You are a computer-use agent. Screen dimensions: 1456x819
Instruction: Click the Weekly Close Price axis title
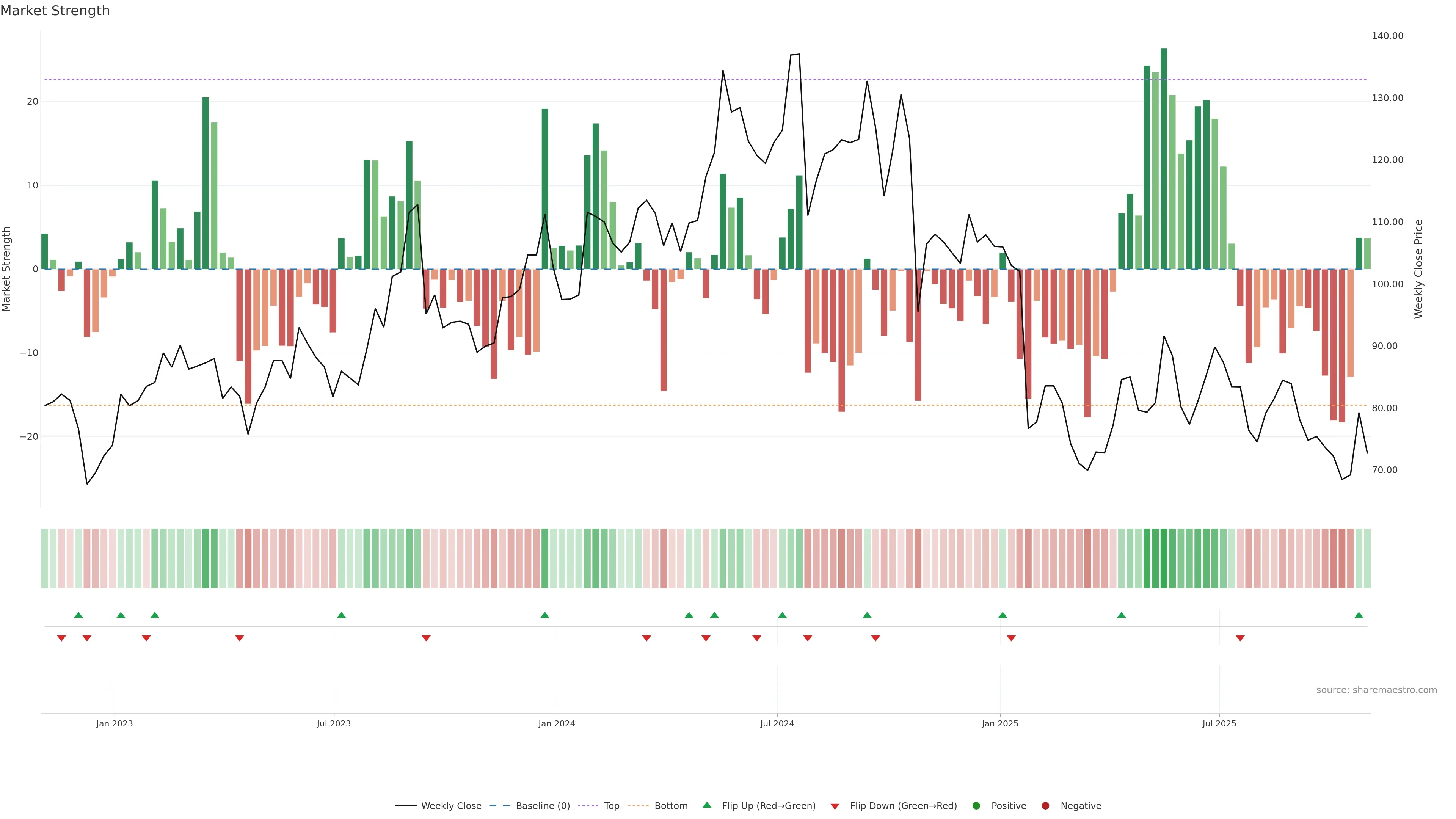click(x=1419, y=269)
